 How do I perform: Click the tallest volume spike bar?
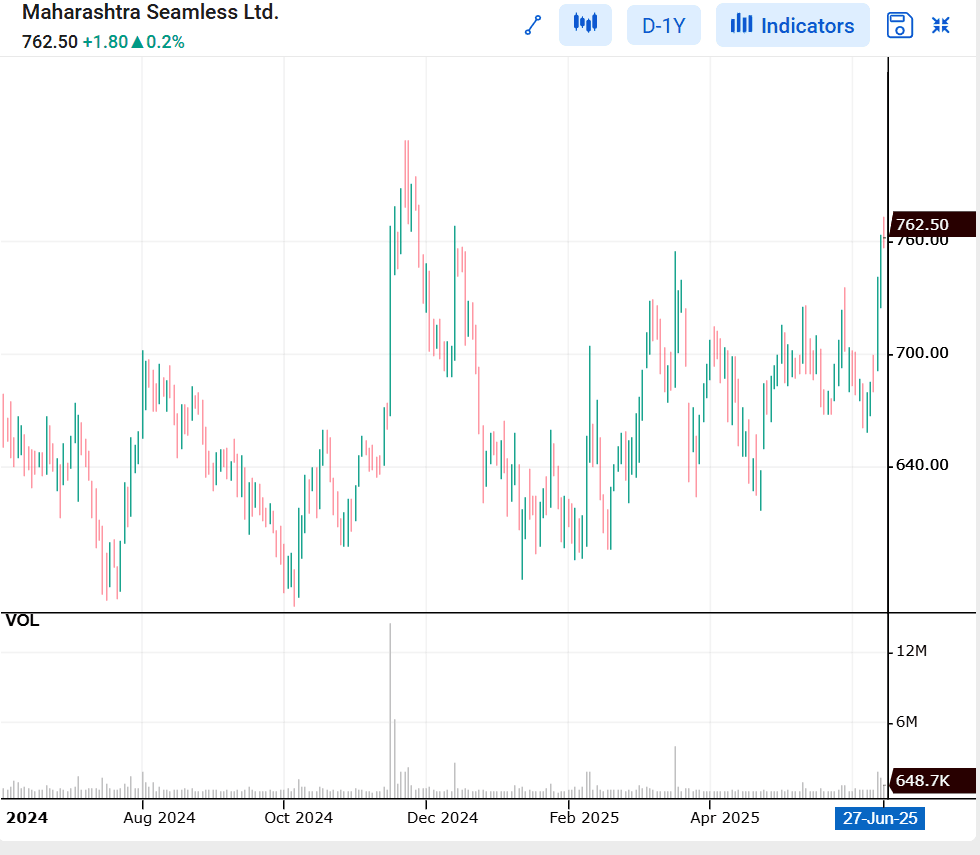click(390, 711)
